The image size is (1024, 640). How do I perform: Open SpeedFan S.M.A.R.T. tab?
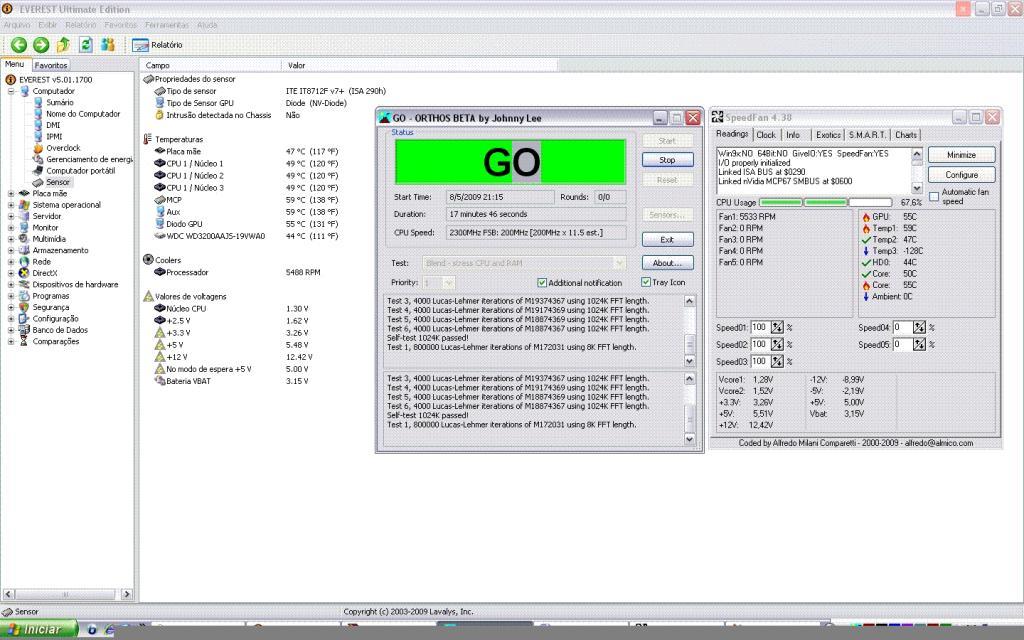867,135
